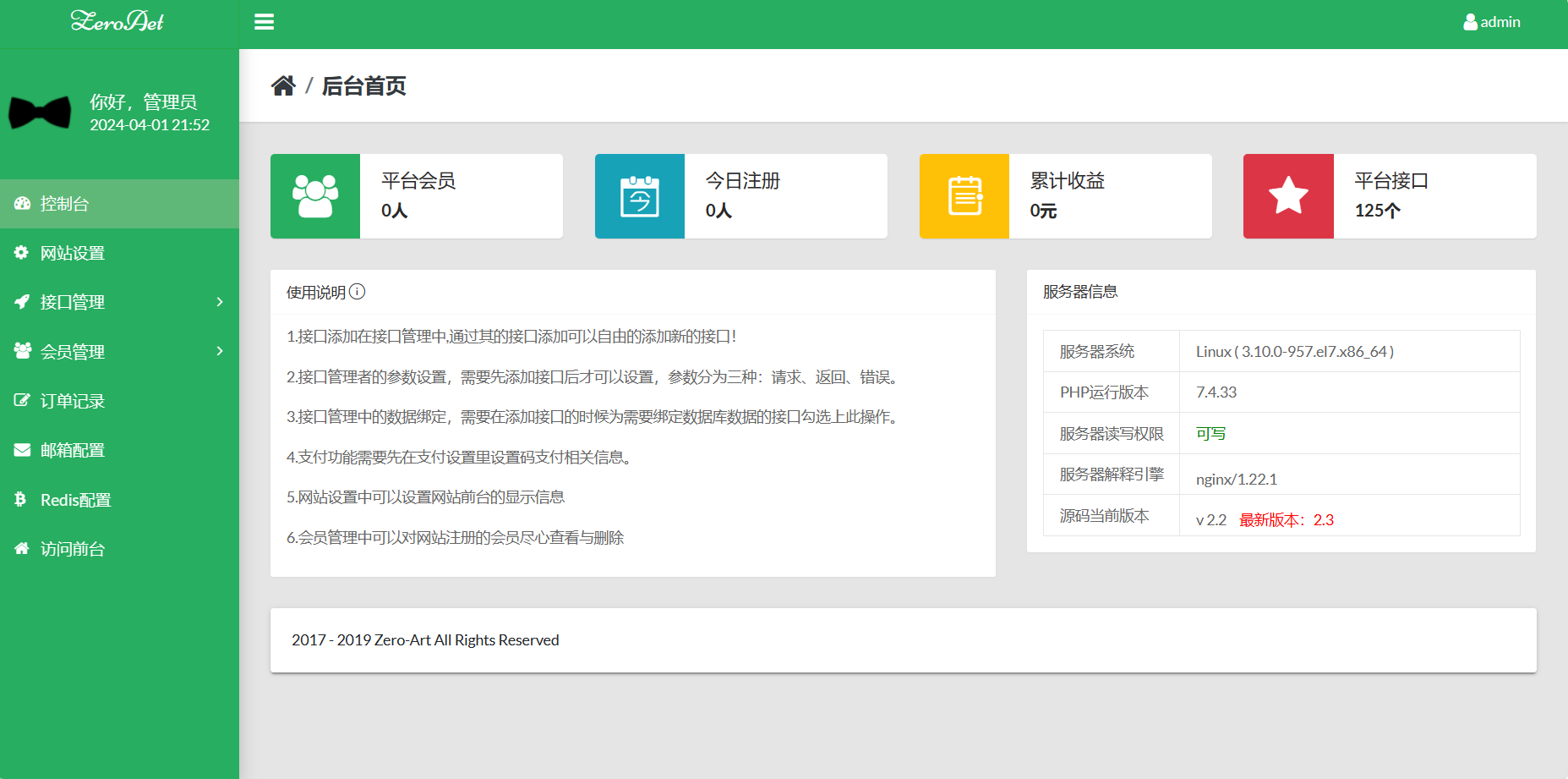
Task: Click instruction line 1 about 接口添加
Action: [x=511, y=337]
